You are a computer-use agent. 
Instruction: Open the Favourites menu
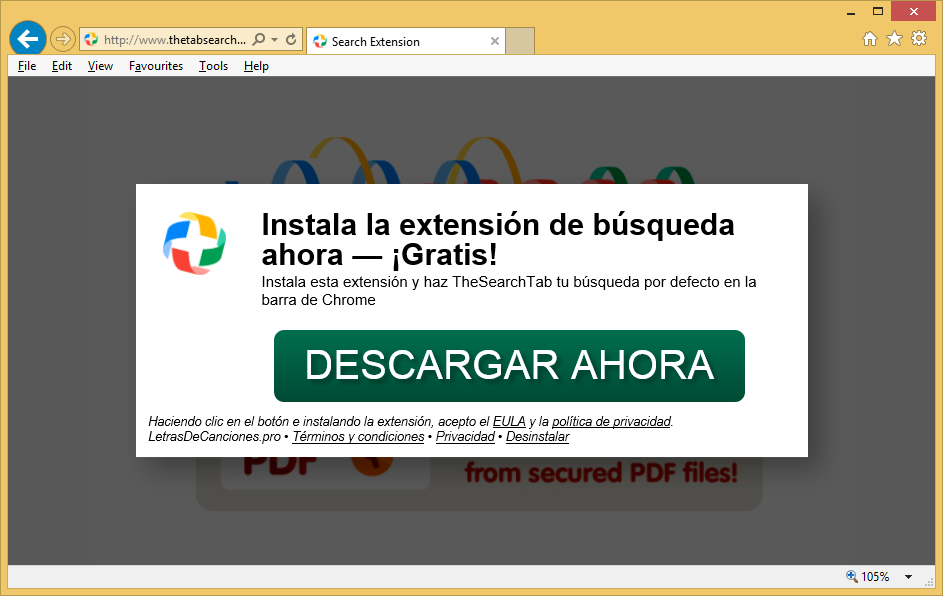coord(156,66)
